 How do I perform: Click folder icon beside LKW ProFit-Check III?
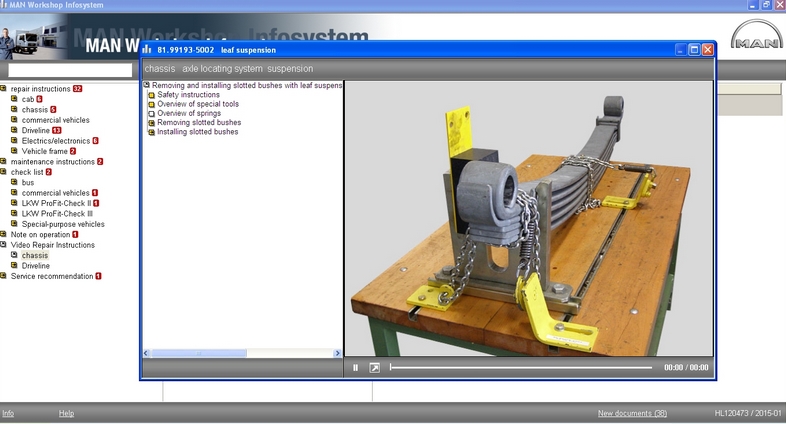[x=15, y=214]
